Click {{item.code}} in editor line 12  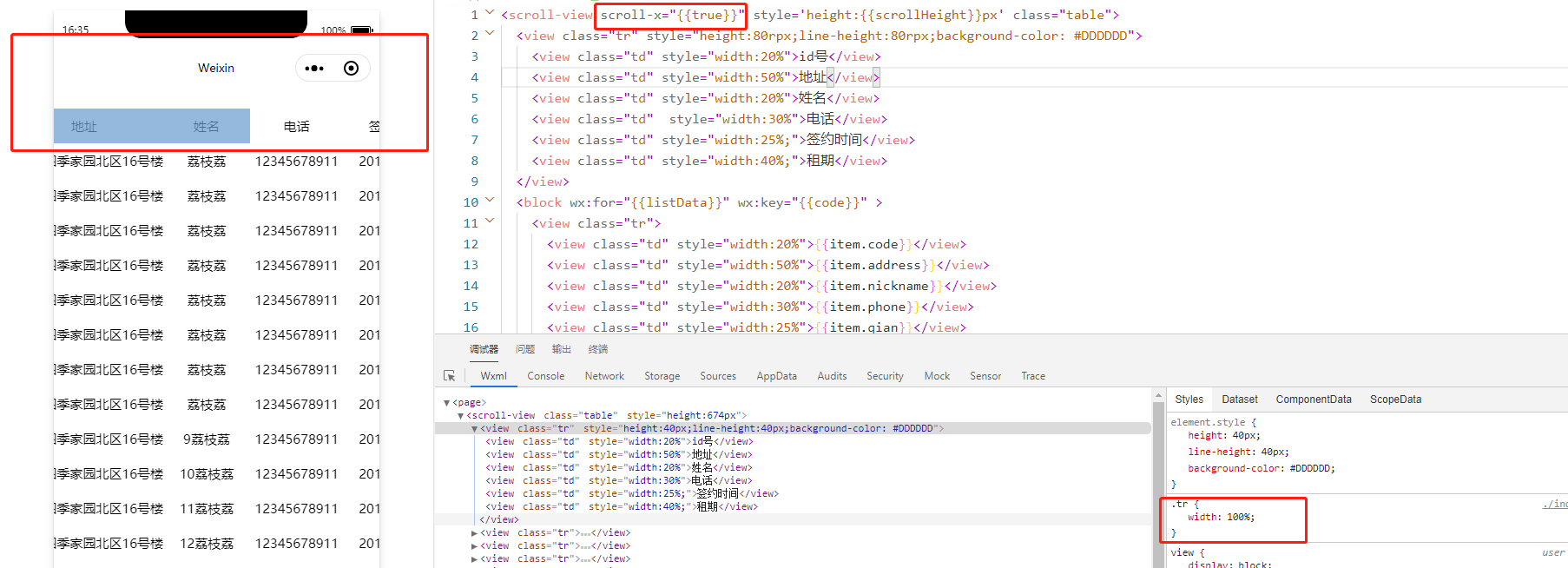(x=864, y=244)
